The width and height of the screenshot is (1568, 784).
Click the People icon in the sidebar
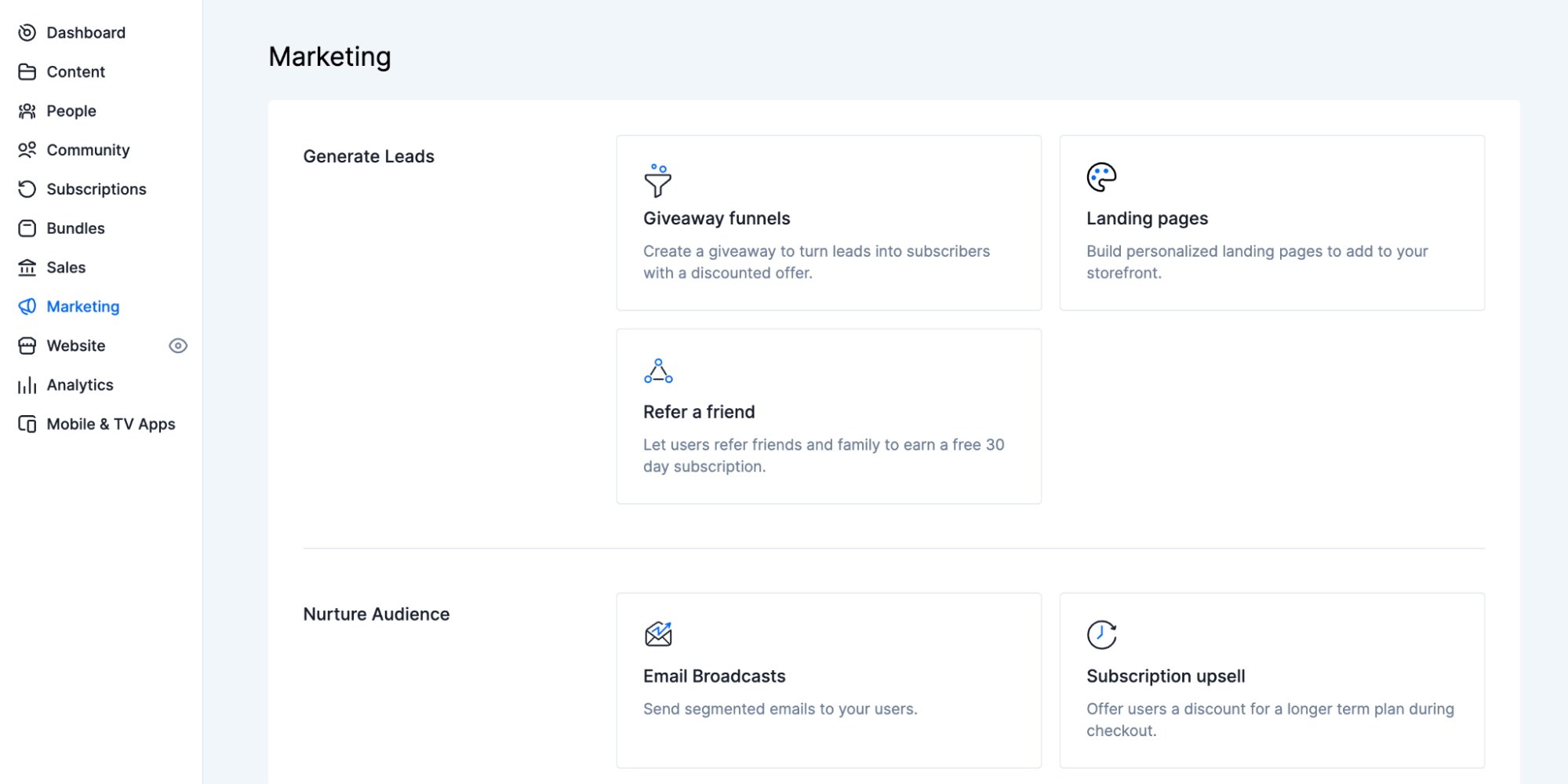pyautogui.click(x=27, y=111)
